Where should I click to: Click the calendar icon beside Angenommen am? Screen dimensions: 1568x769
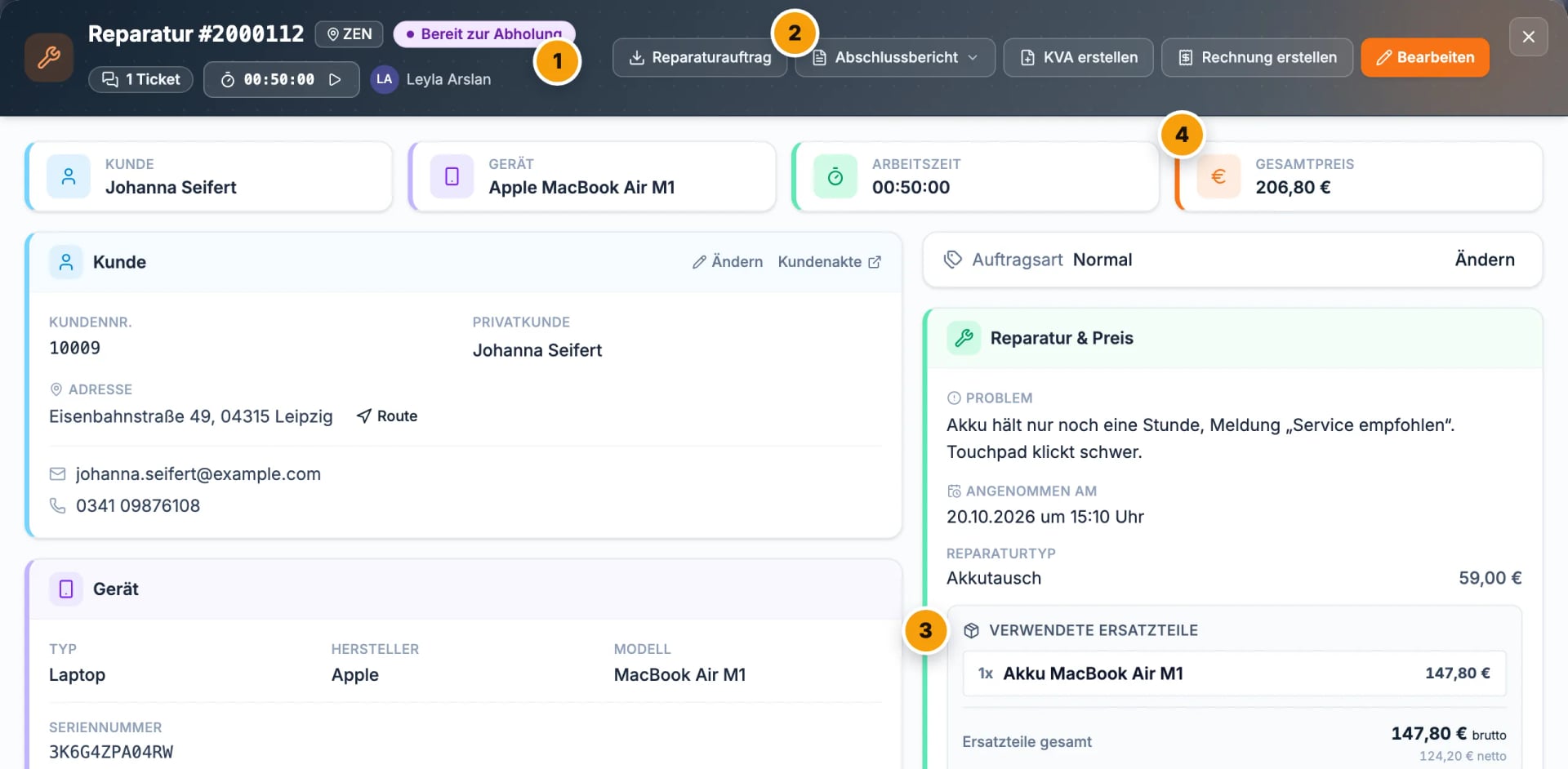[x=954, y=491]
